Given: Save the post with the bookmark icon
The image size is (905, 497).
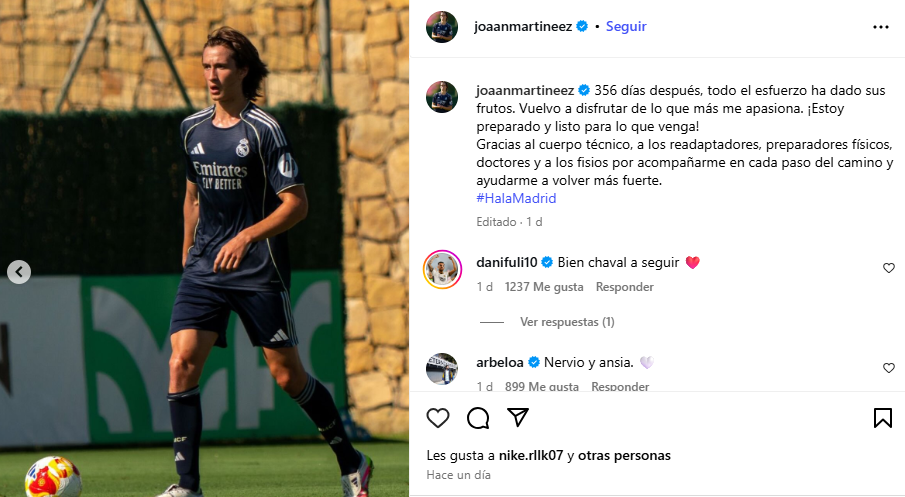Looking at the screenshot, I should (882, 418).
